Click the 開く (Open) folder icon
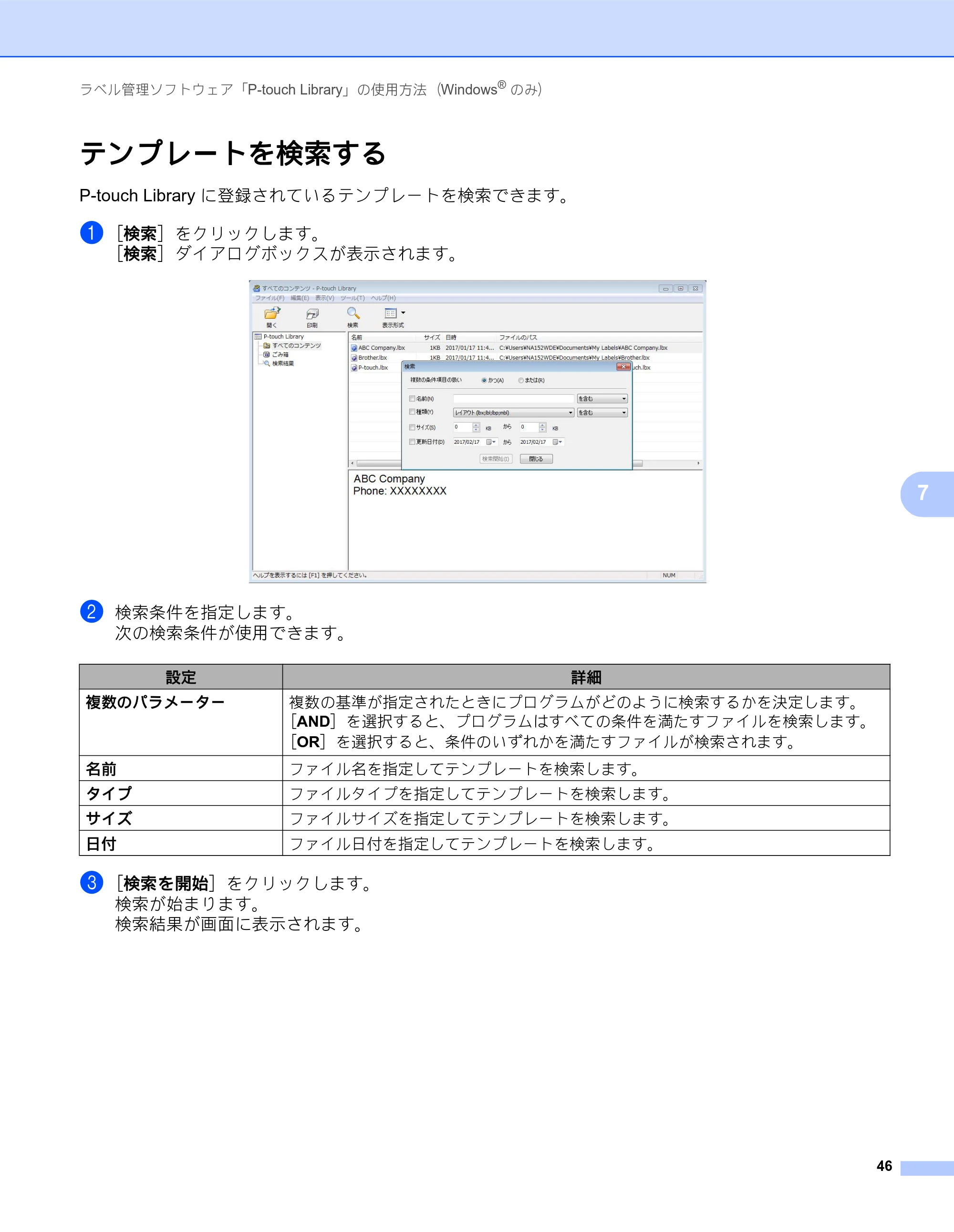This screenshot has height=1232, width=954. coord(272,313)
